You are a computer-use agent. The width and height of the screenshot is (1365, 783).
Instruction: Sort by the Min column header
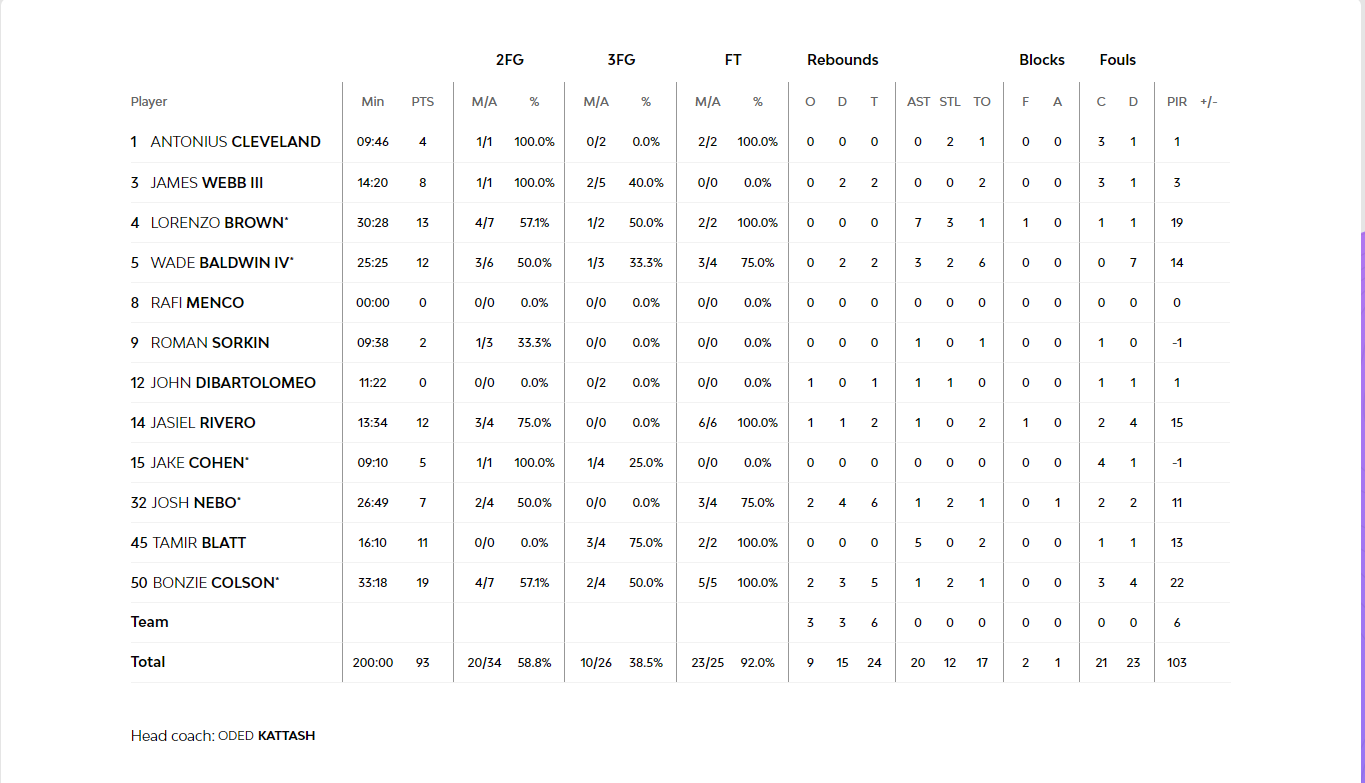pyautogui.click(x=373, y=102)
